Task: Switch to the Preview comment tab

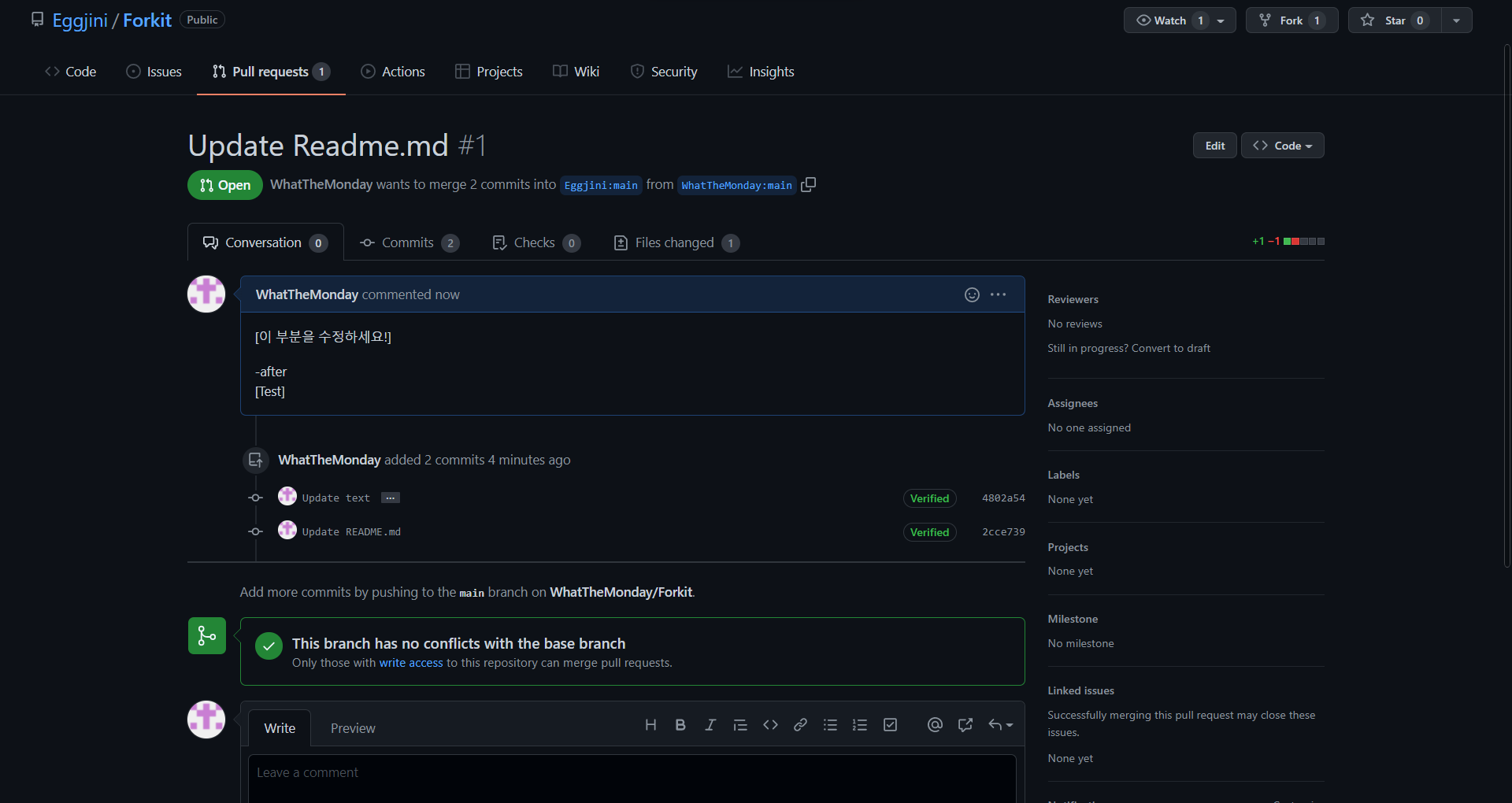Action: point(353,728)
